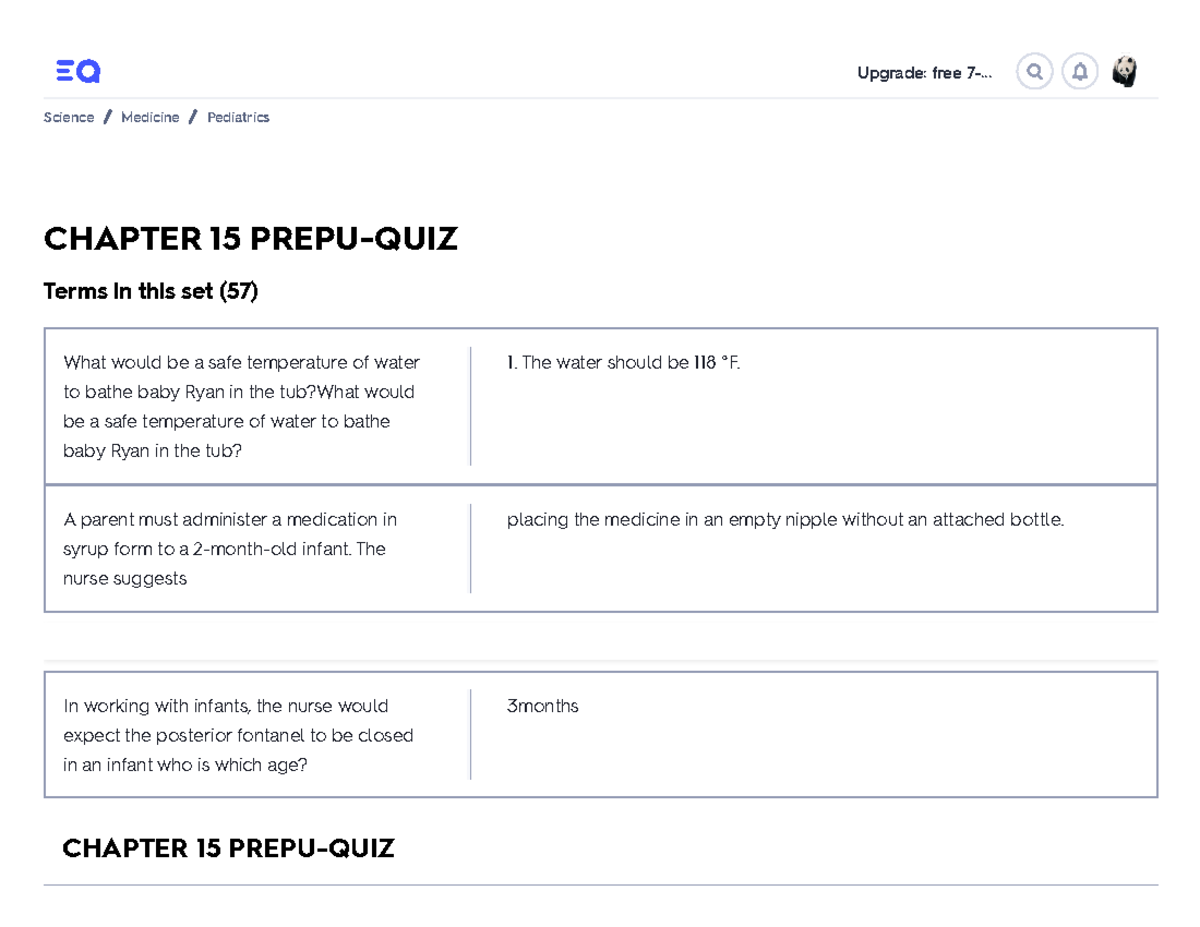
Task: Click the lower CHAPTER 15 PREPU-QUIZ heading
Action: 229,848
